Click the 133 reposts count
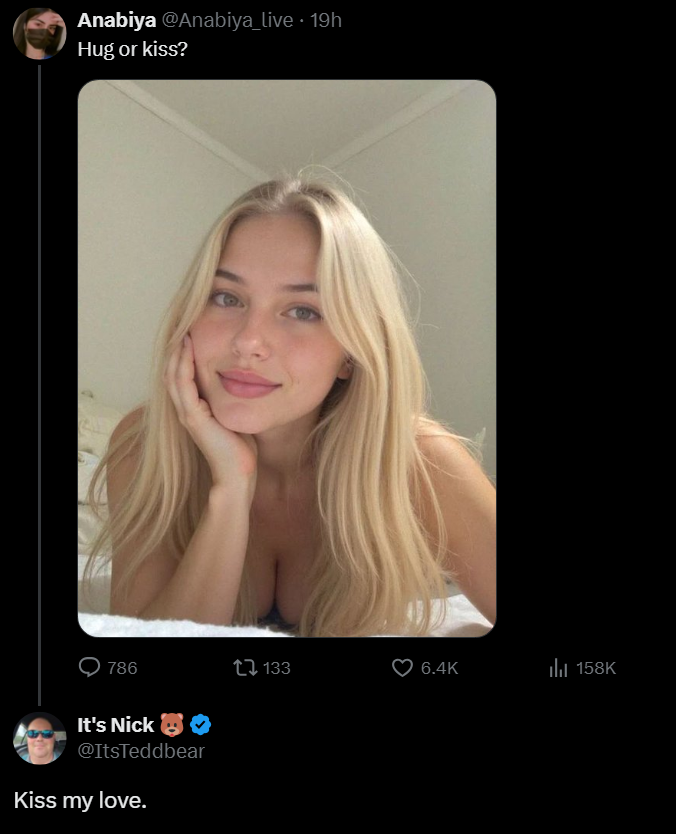This screenshot has height=834, width=676. 276,668
